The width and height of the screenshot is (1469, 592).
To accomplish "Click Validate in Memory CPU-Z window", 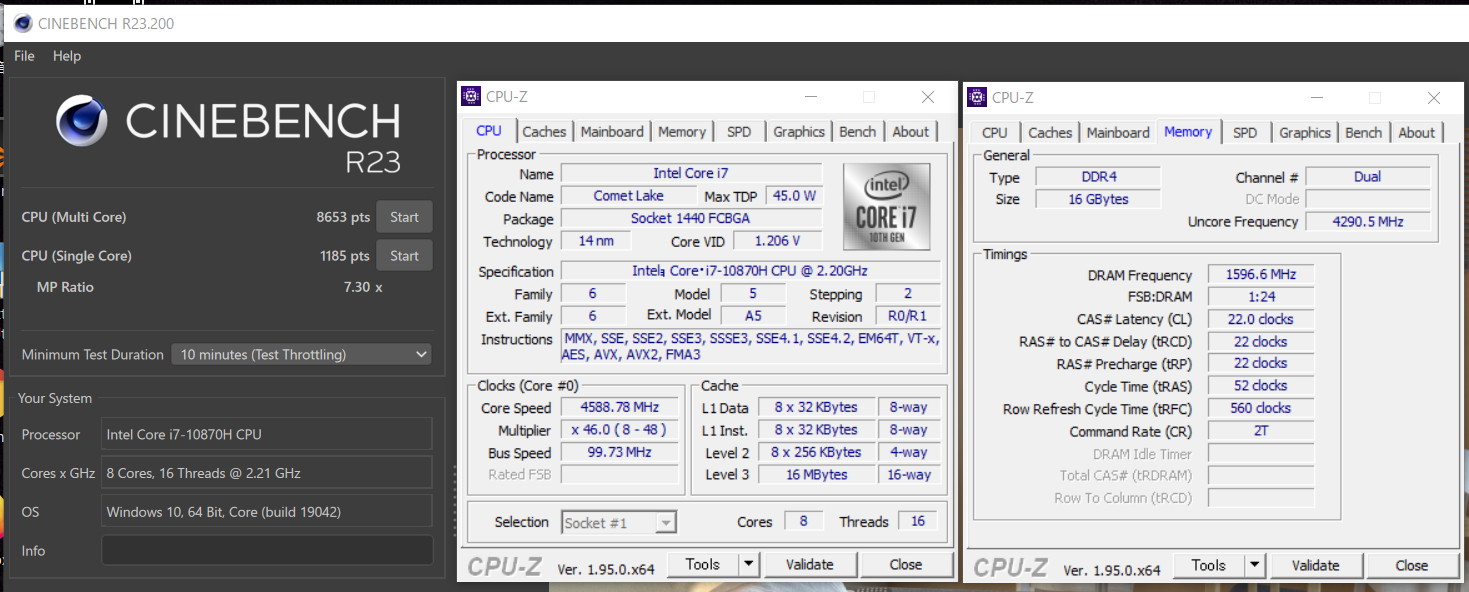I will 1315,566.
